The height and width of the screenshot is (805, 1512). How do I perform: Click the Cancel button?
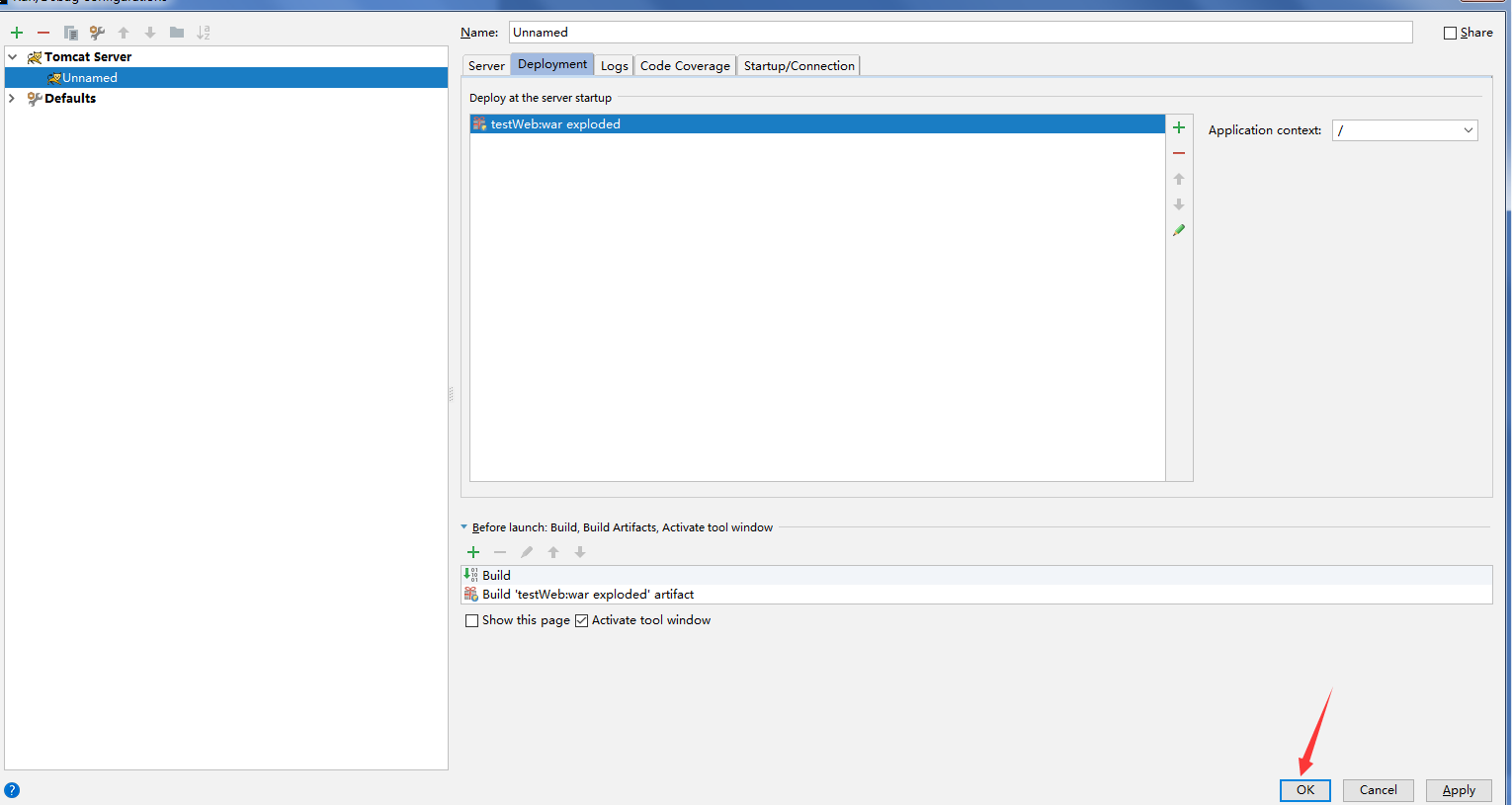(1379, 790)
